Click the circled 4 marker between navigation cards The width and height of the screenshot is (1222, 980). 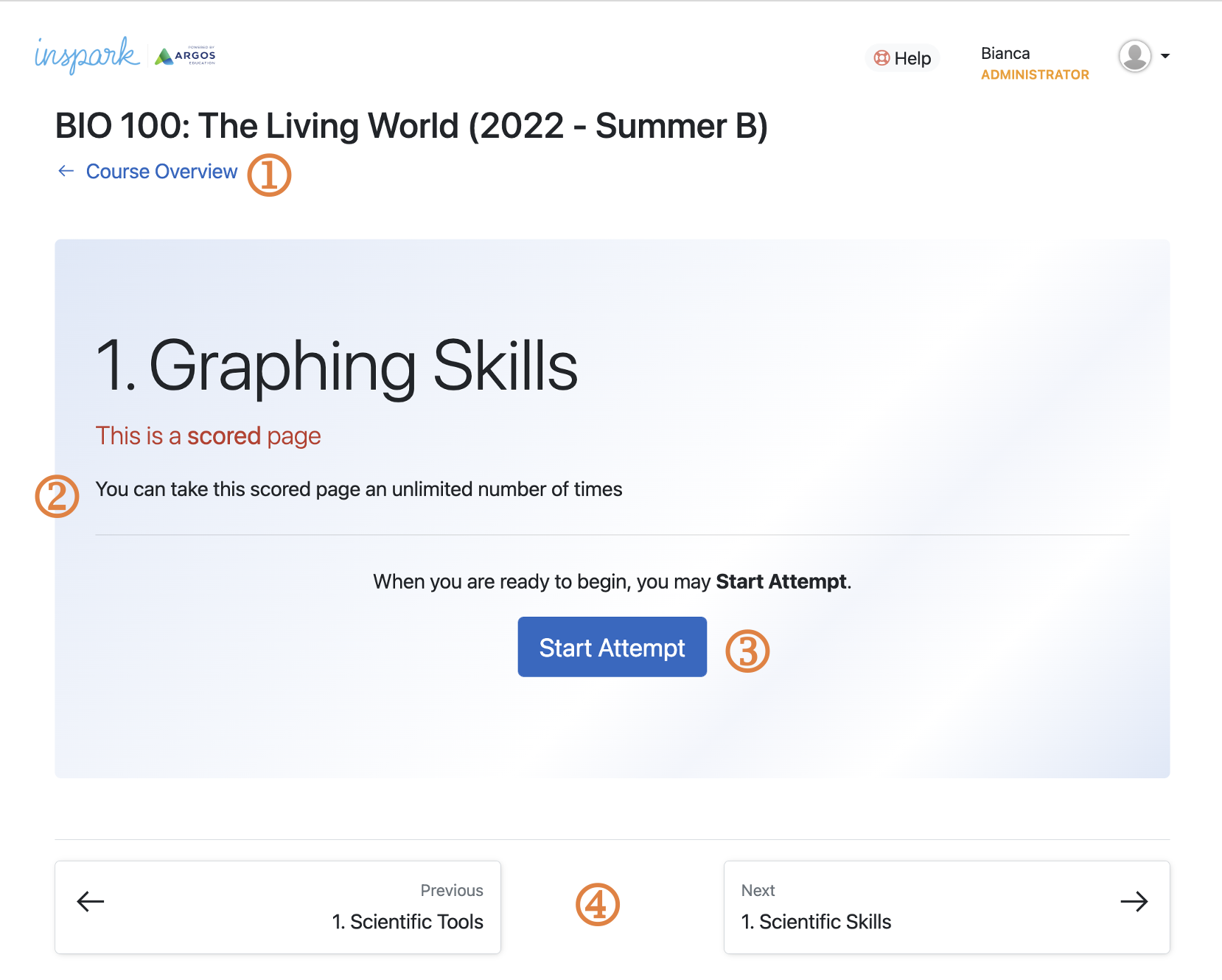[x=597, y=906]
